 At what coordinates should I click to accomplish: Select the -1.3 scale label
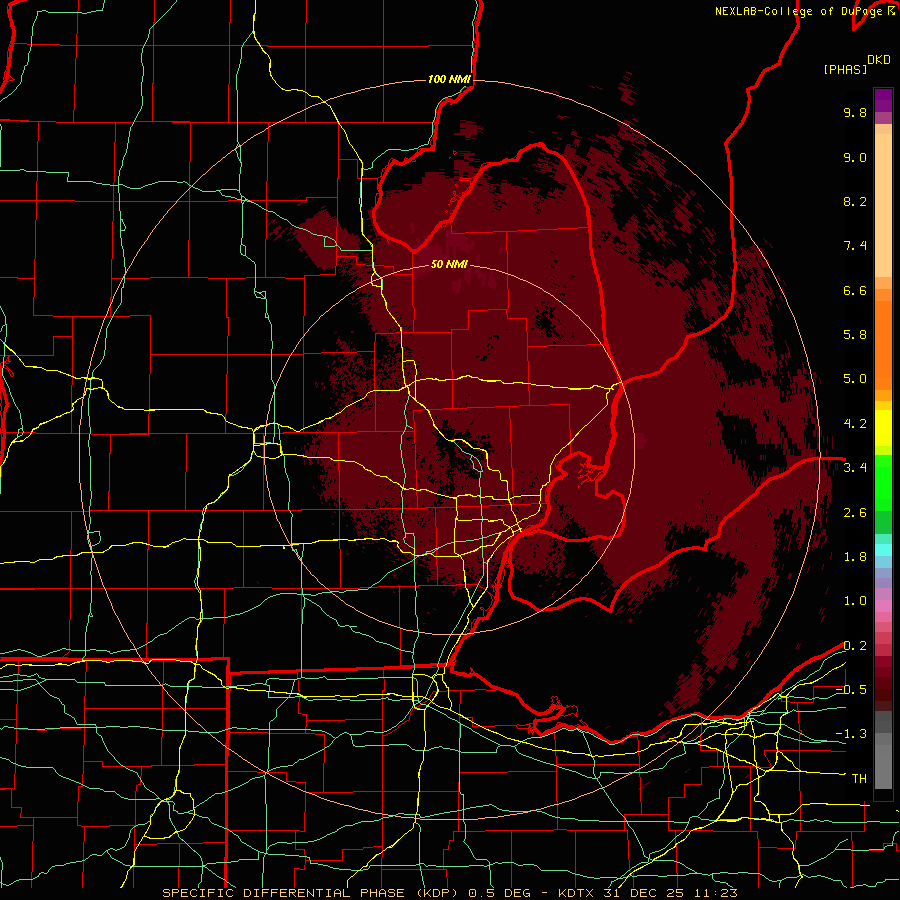851,734
